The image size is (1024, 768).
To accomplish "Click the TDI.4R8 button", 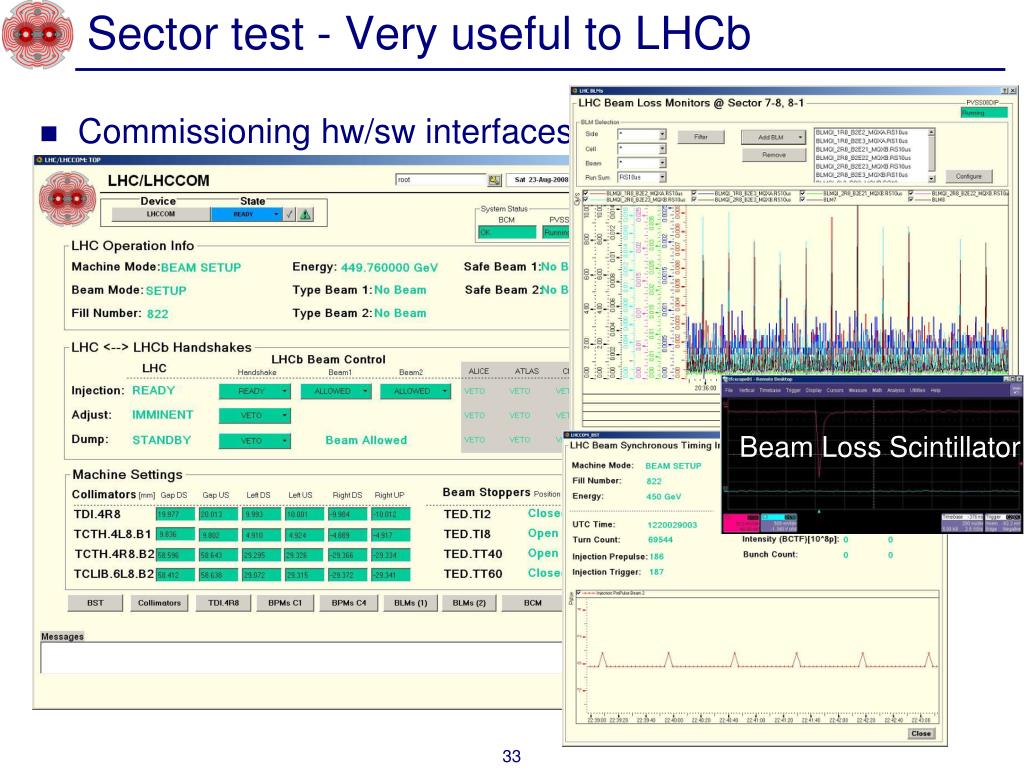I will click(223, 603).
